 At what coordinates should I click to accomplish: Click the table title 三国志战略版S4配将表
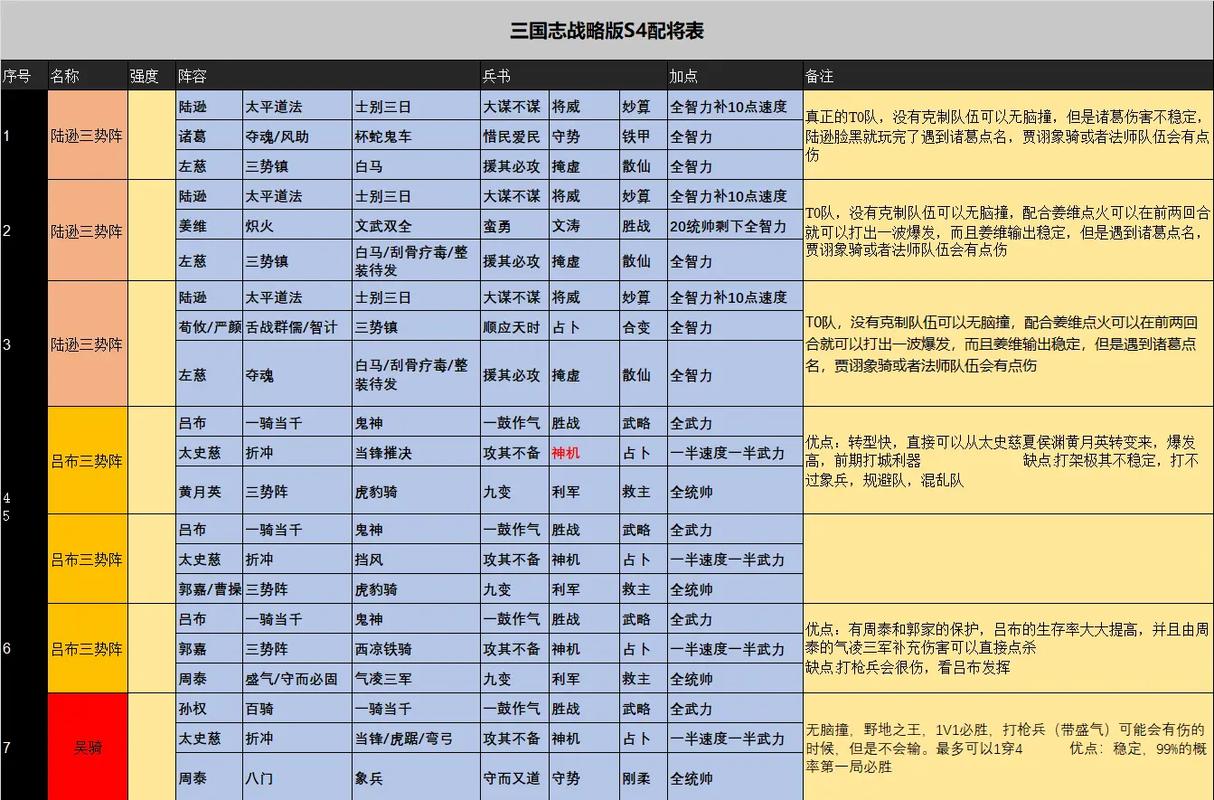607,29
